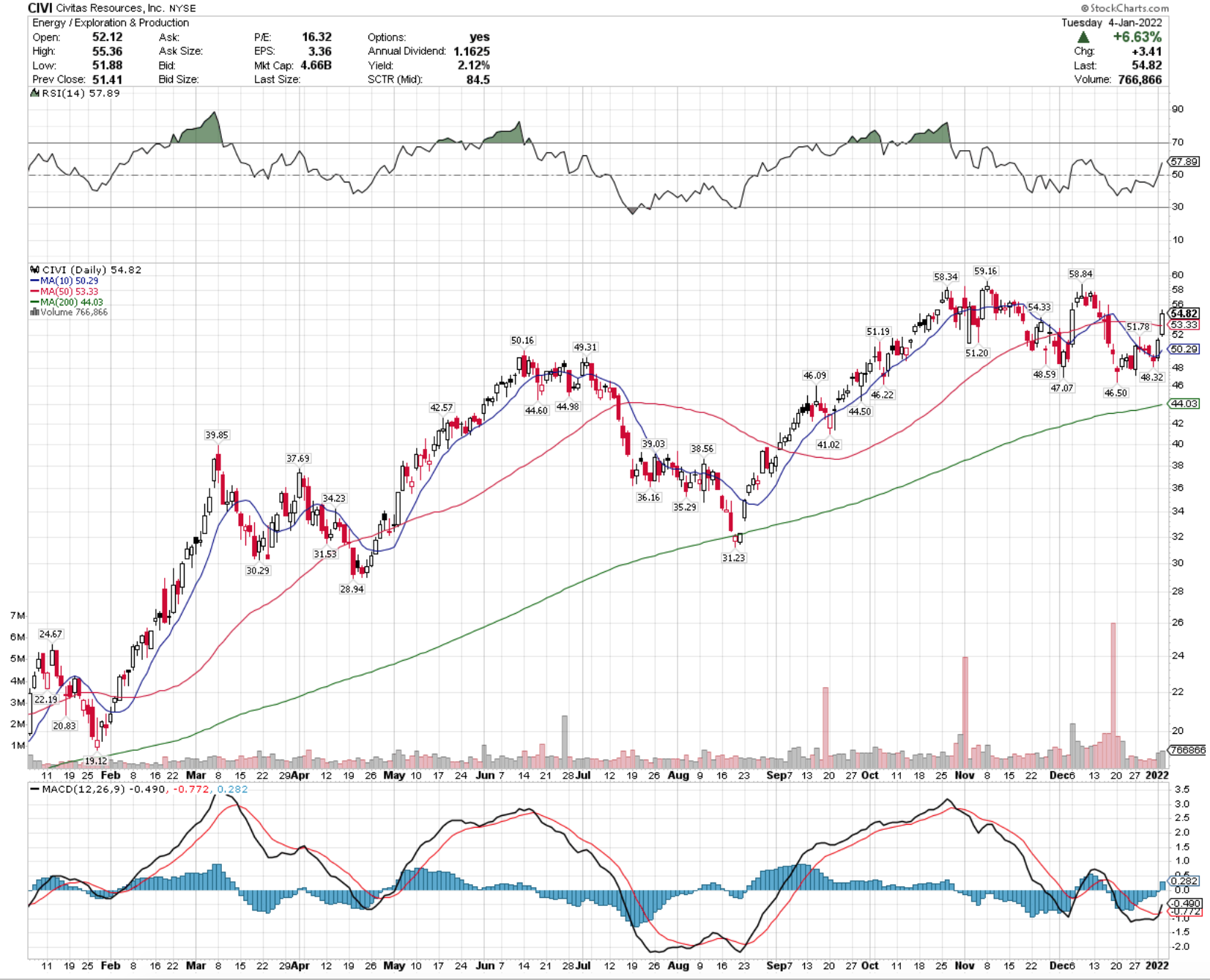Click the Volume value 766,866 in header
The image size is (1210, 980).
[x=1140, y=79]
